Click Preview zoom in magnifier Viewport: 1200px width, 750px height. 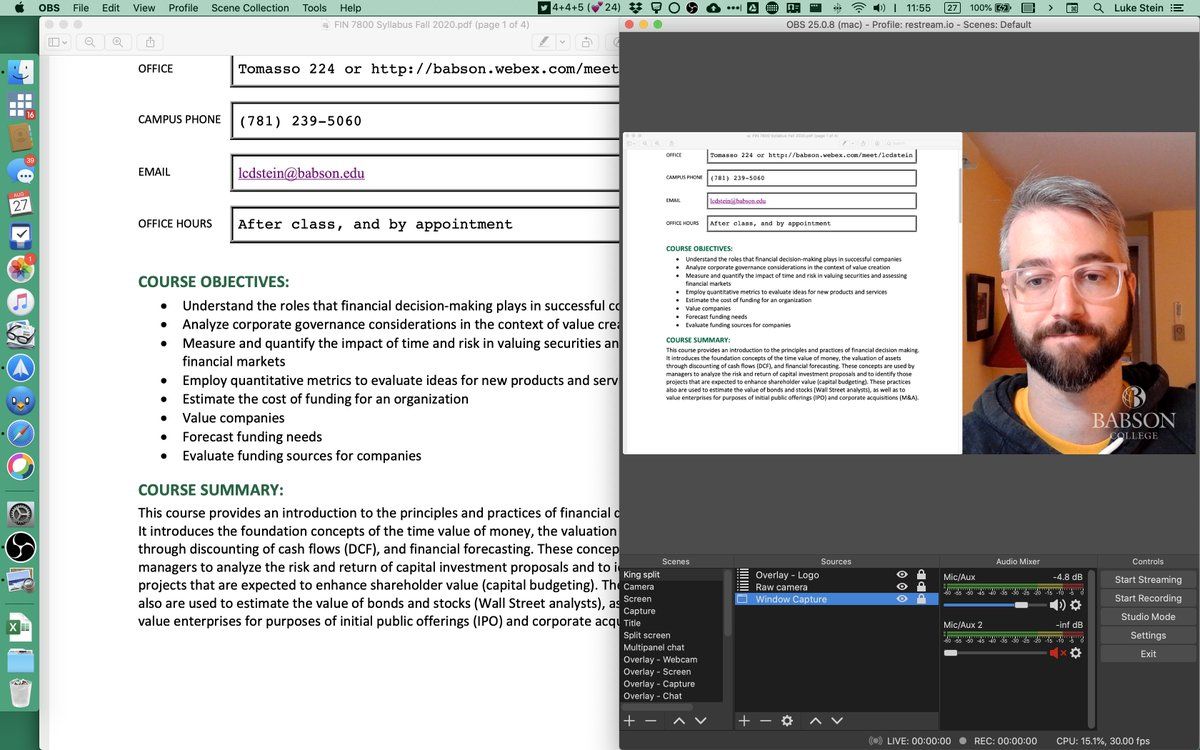(118, 42)
